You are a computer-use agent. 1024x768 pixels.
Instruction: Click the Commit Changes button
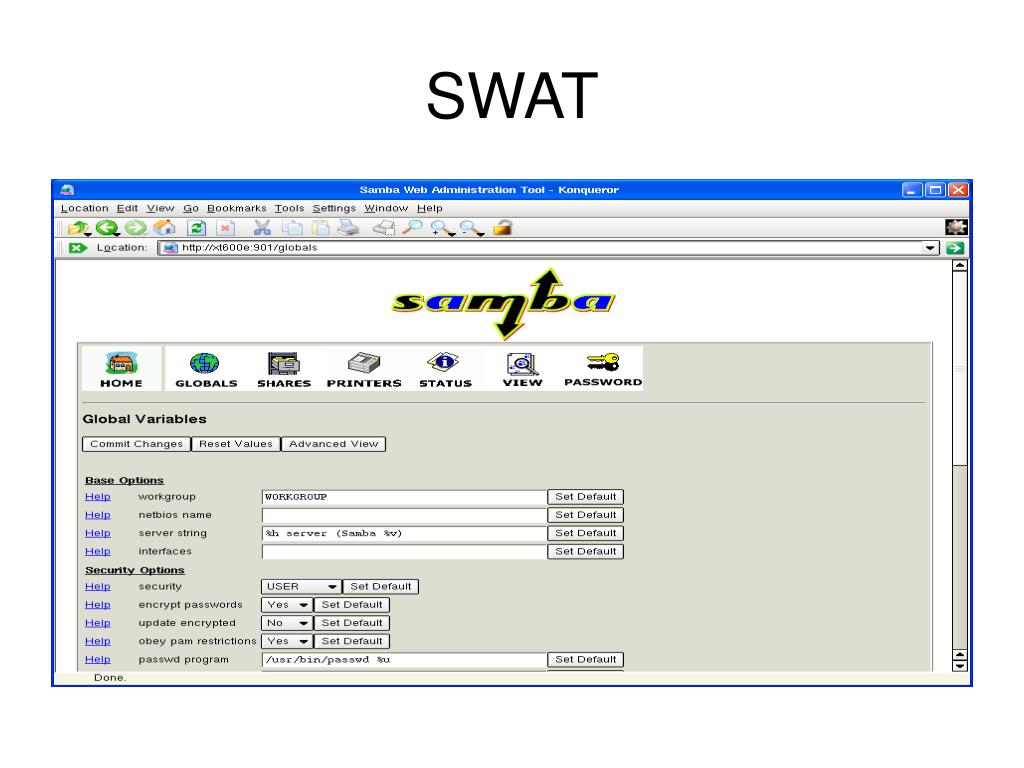tap(136, 444)
